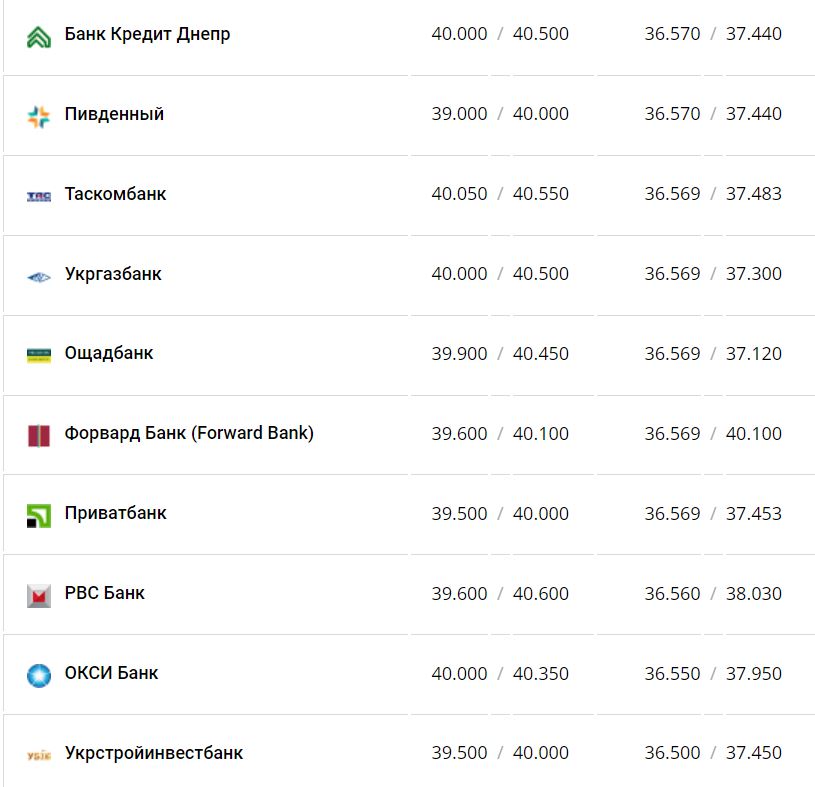Screen dimensions: 815x787
Task: Open the Пивденный bank name link
Action: click(114, 114)
